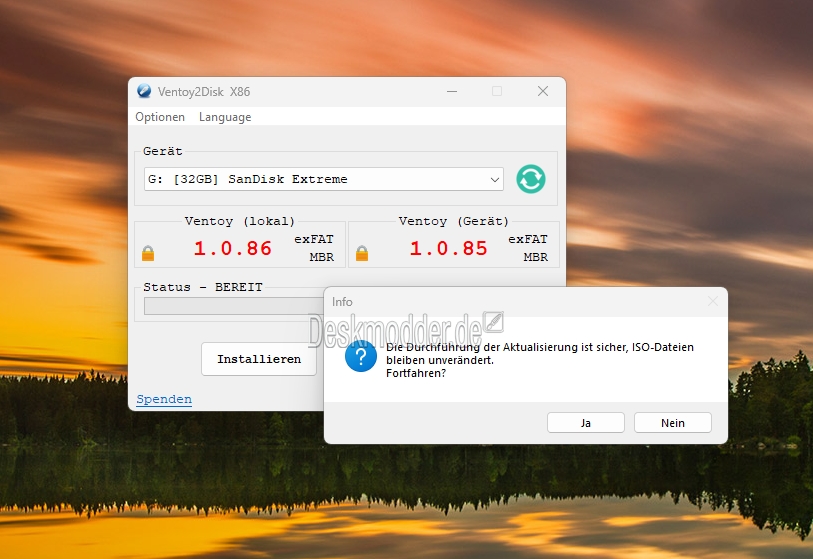This screenshot has height=559, width=813.
Task: Confirm the update with Ja
Action: tap(585, 423)
